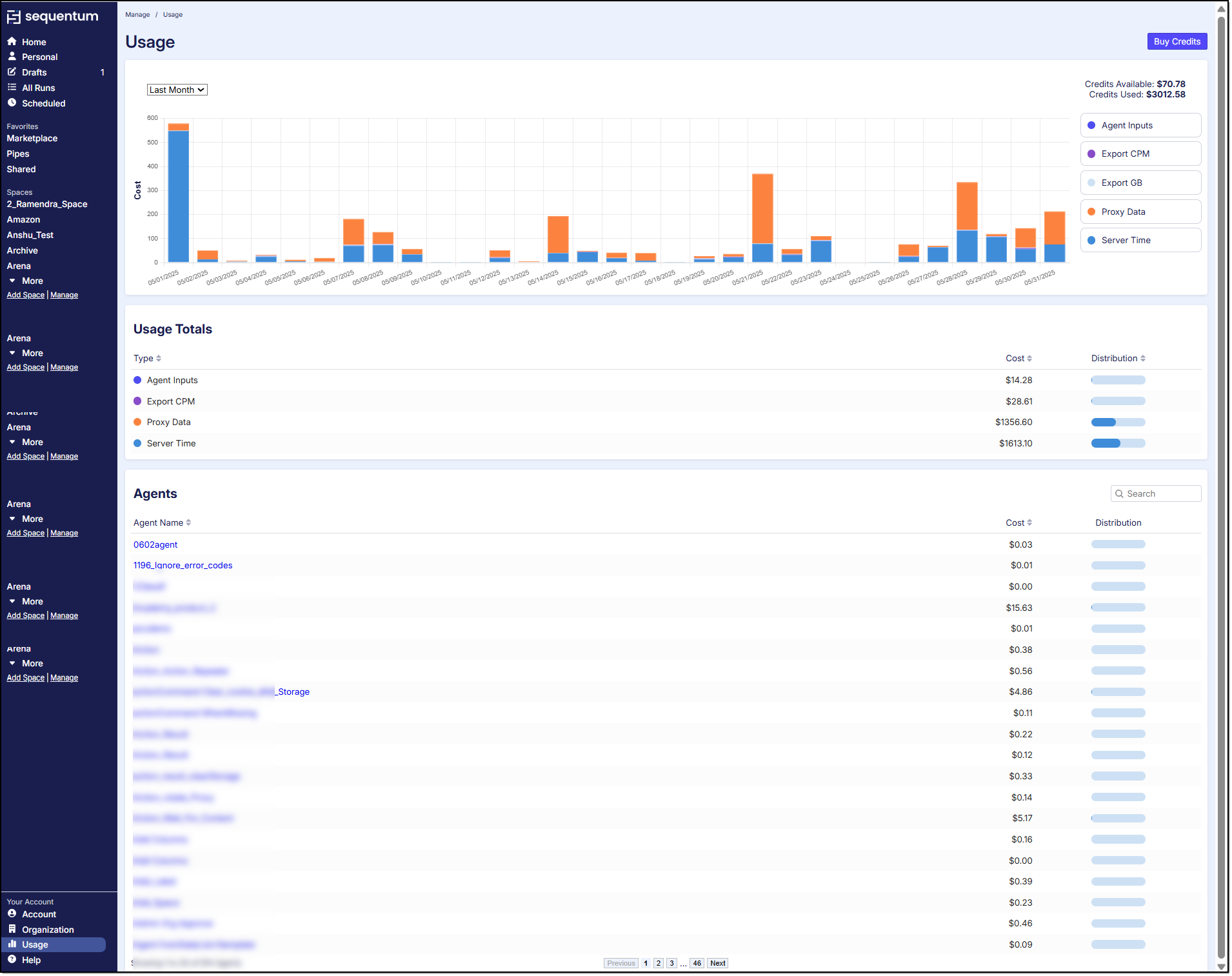Toggle Proxy Data series in chart legend

[1140, 212]
